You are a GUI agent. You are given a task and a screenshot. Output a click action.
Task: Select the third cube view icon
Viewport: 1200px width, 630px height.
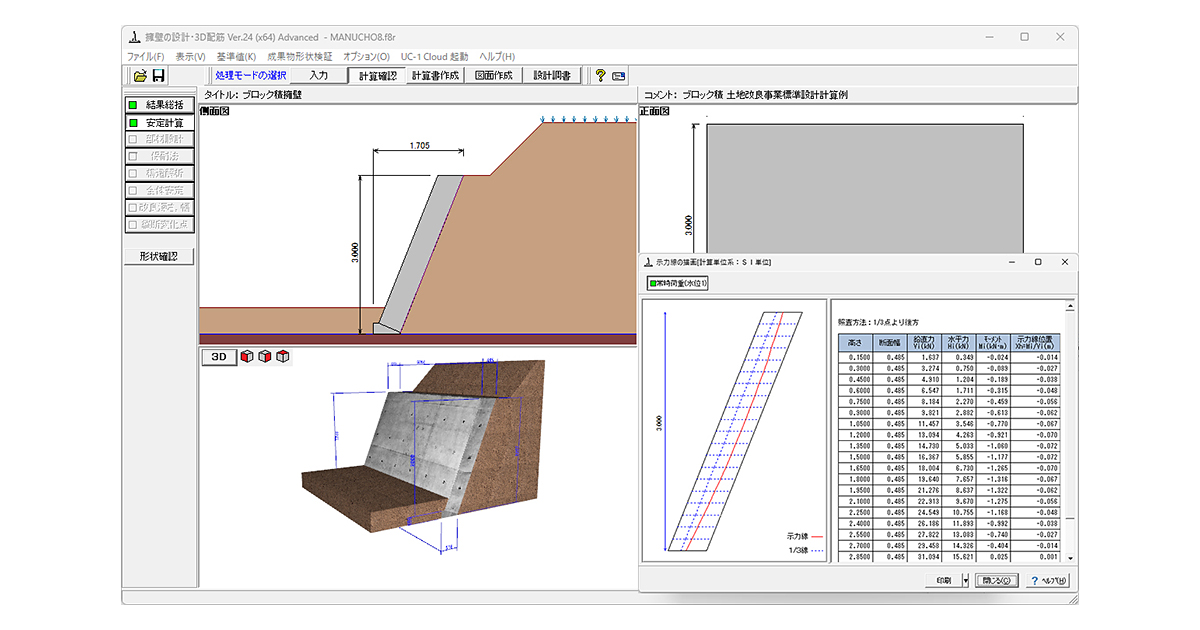tap(283, 356)
